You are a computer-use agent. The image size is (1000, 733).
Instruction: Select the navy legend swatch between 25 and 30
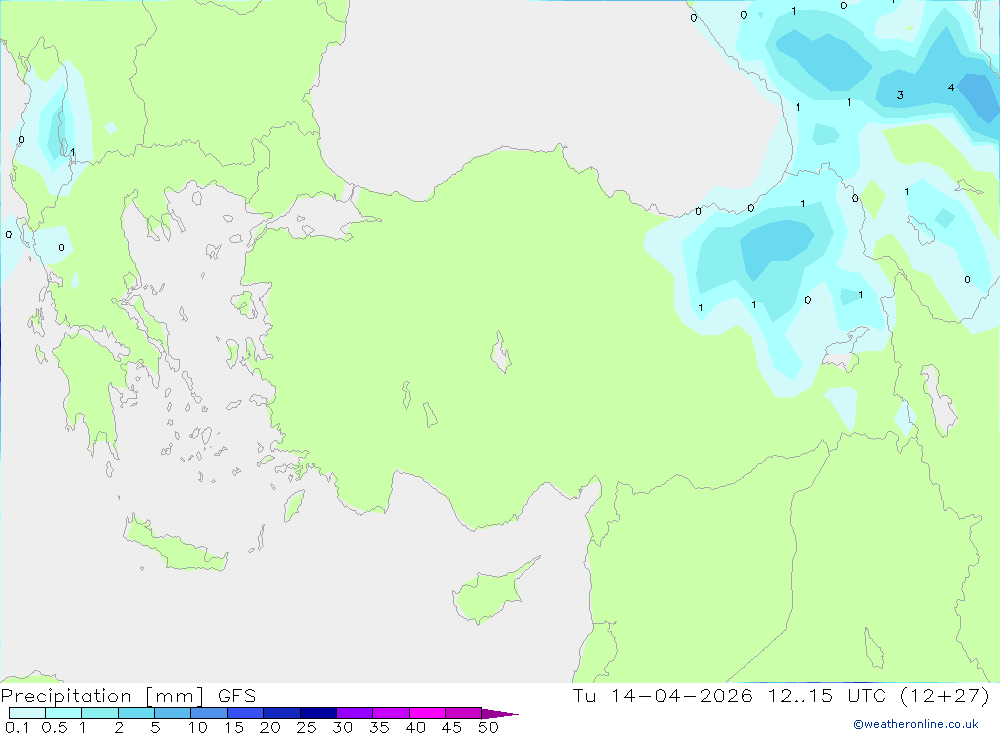[318, 713]
